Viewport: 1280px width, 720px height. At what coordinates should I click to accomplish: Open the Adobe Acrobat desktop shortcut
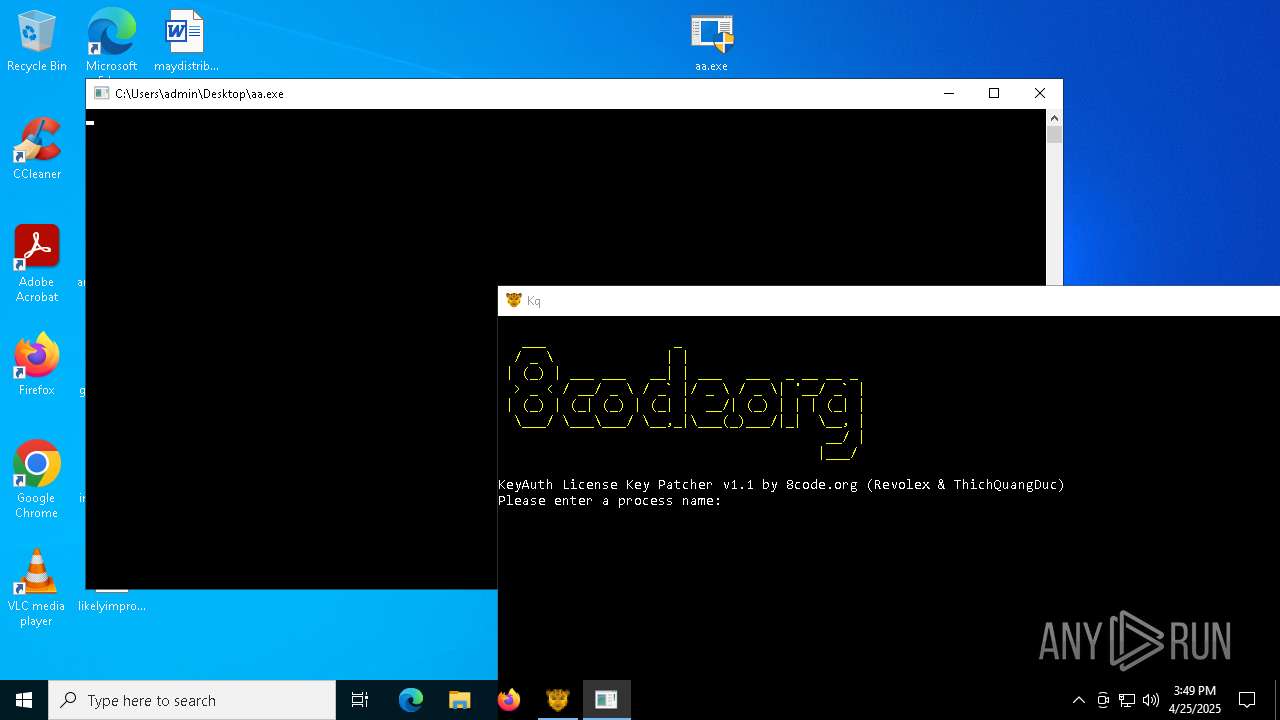tap(37, 263)
